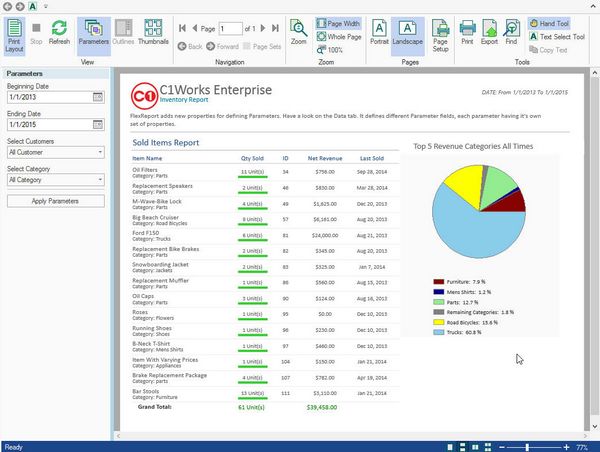
Task: Select multi-page grid view in status bar
Action: coord(488,447)
